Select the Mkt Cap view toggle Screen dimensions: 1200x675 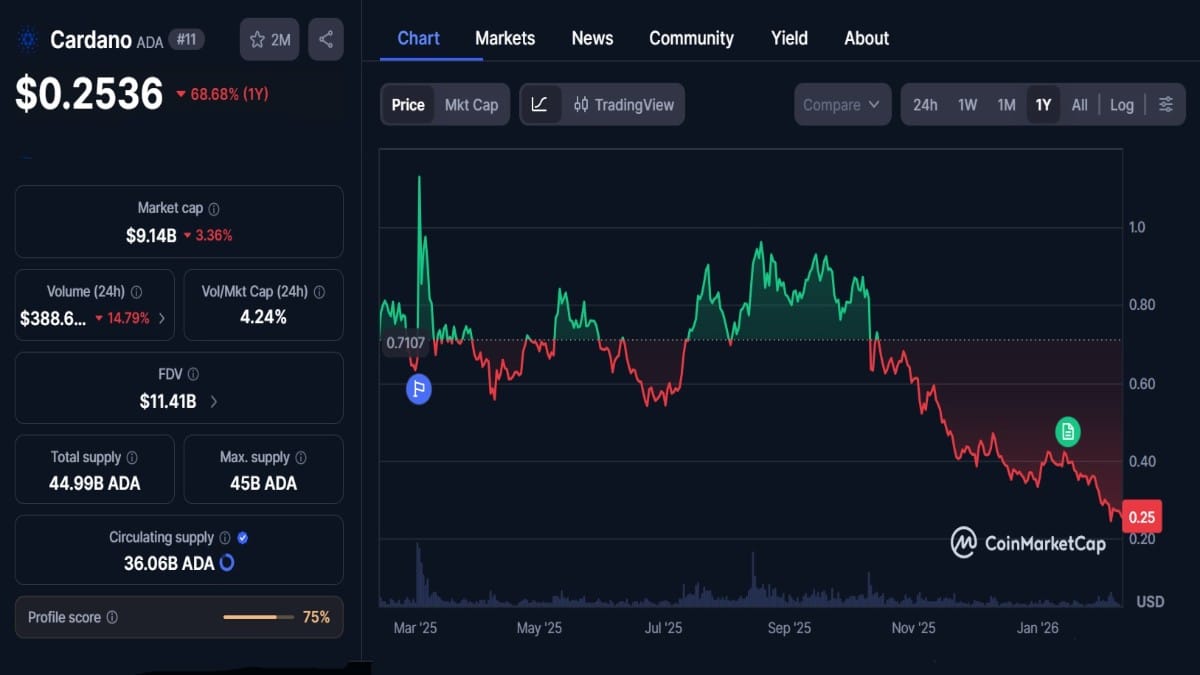[x=471, y=105]
